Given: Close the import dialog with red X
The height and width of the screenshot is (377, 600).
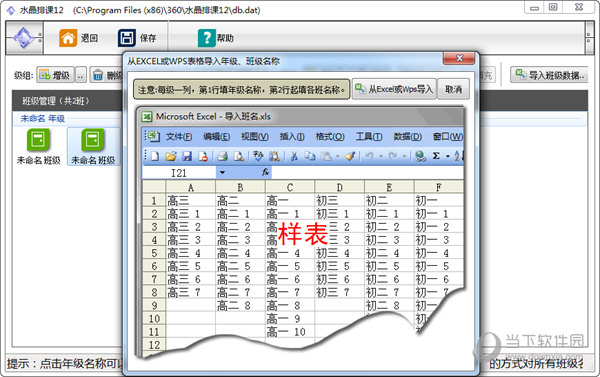Looking at the screenshot, I should pyautogui.click(x=459, y=58).
